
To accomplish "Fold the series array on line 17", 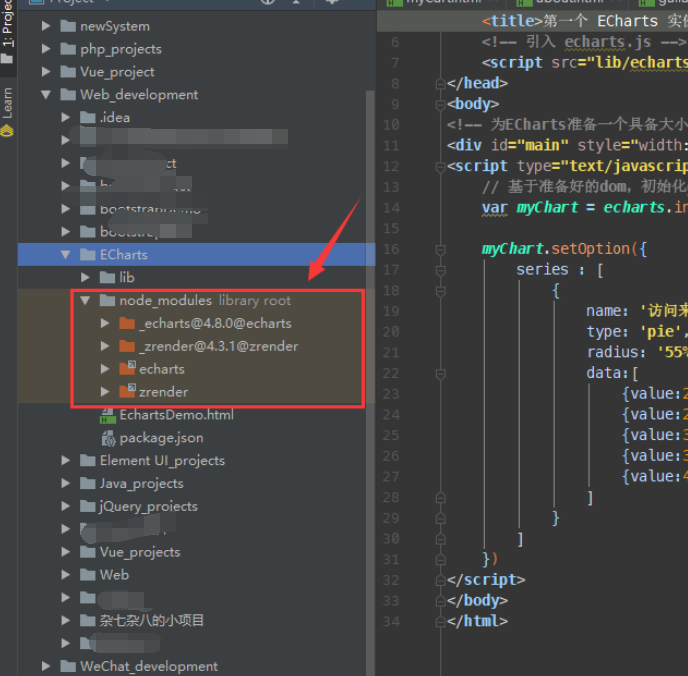I will (441, 270).
